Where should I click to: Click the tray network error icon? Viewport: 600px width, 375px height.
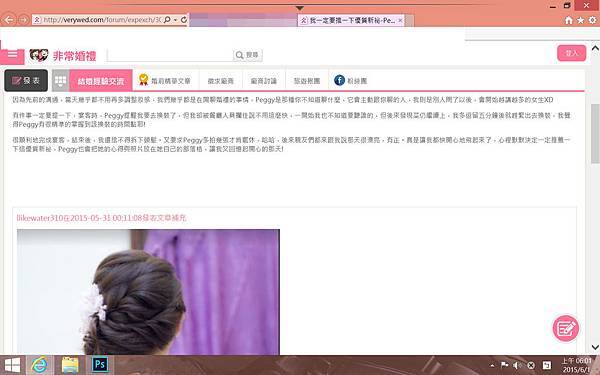[531, 365]
